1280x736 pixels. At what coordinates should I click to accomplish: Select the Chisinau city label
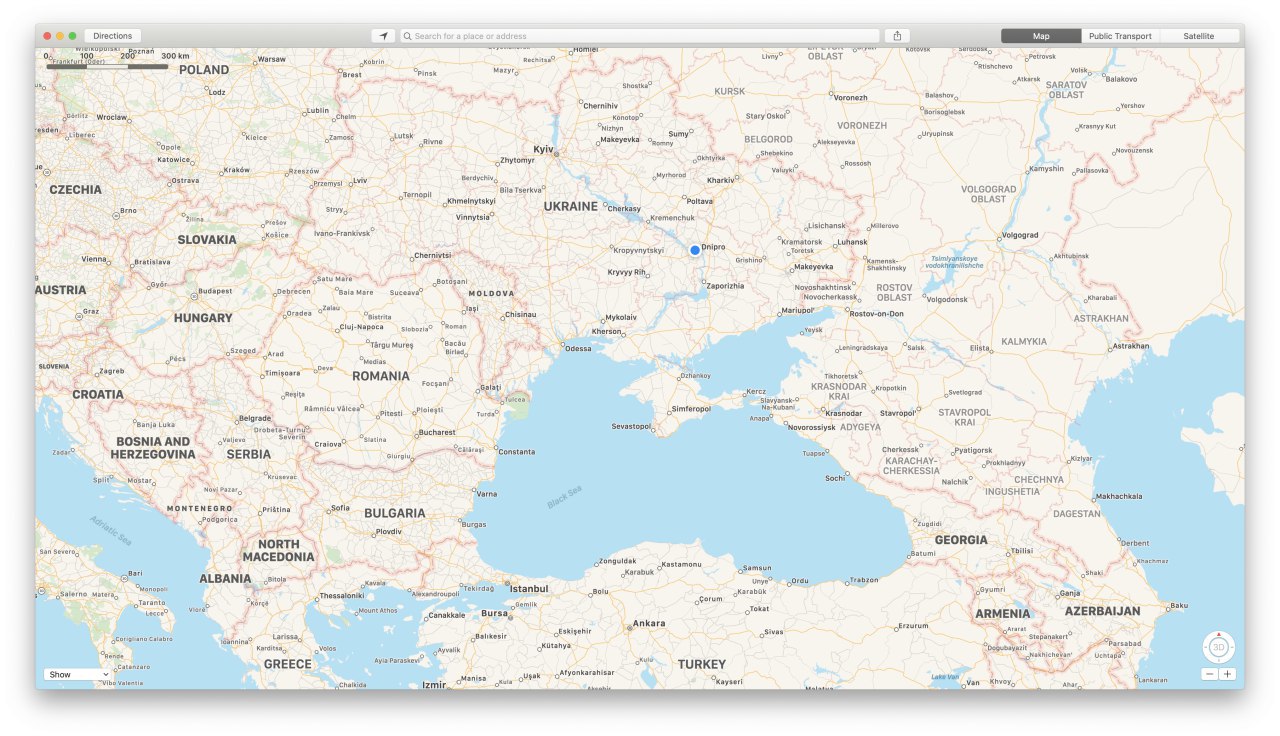520,314
